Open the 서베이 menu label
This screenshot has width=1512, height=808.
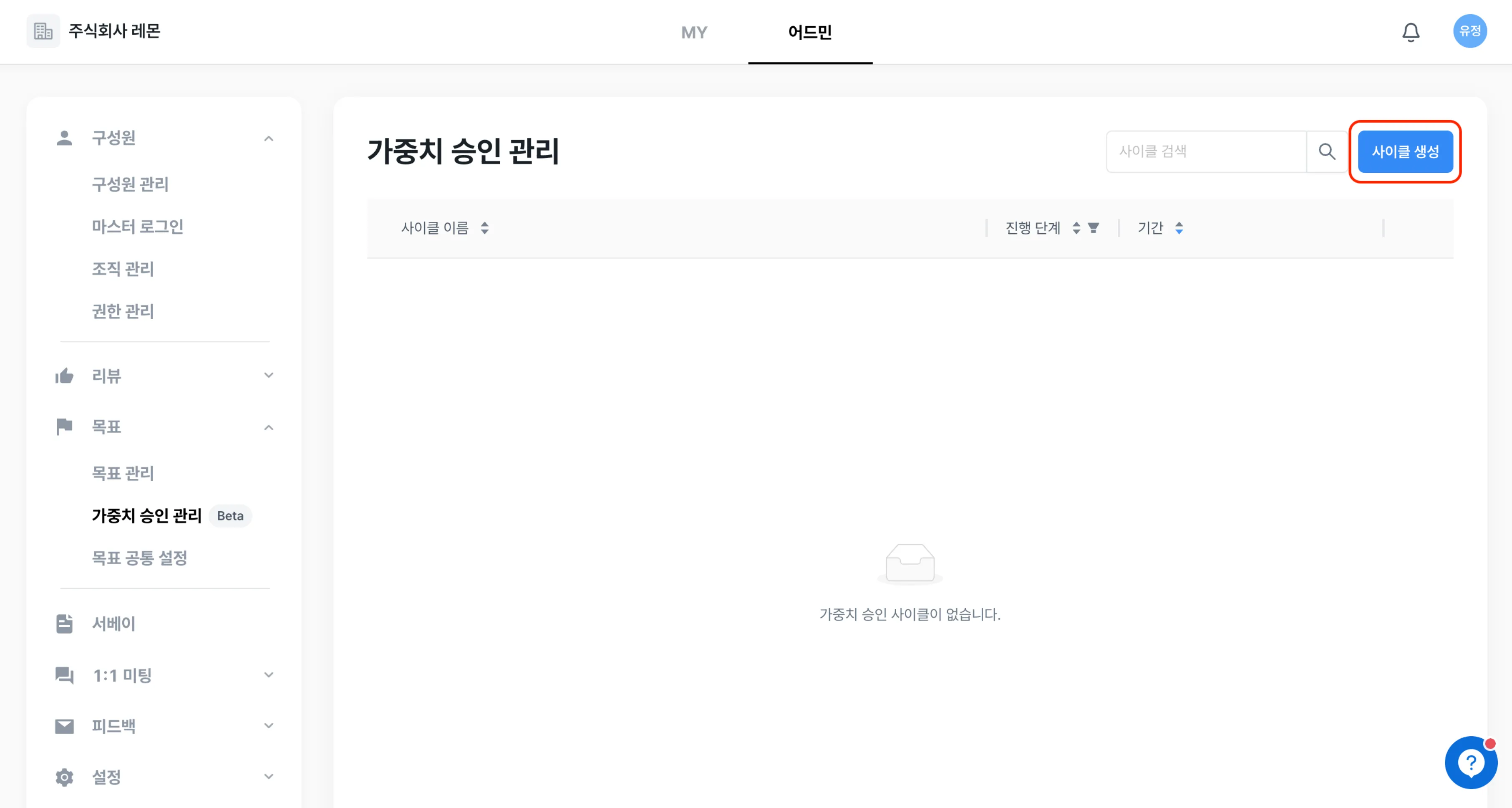[x=113, y=624]
